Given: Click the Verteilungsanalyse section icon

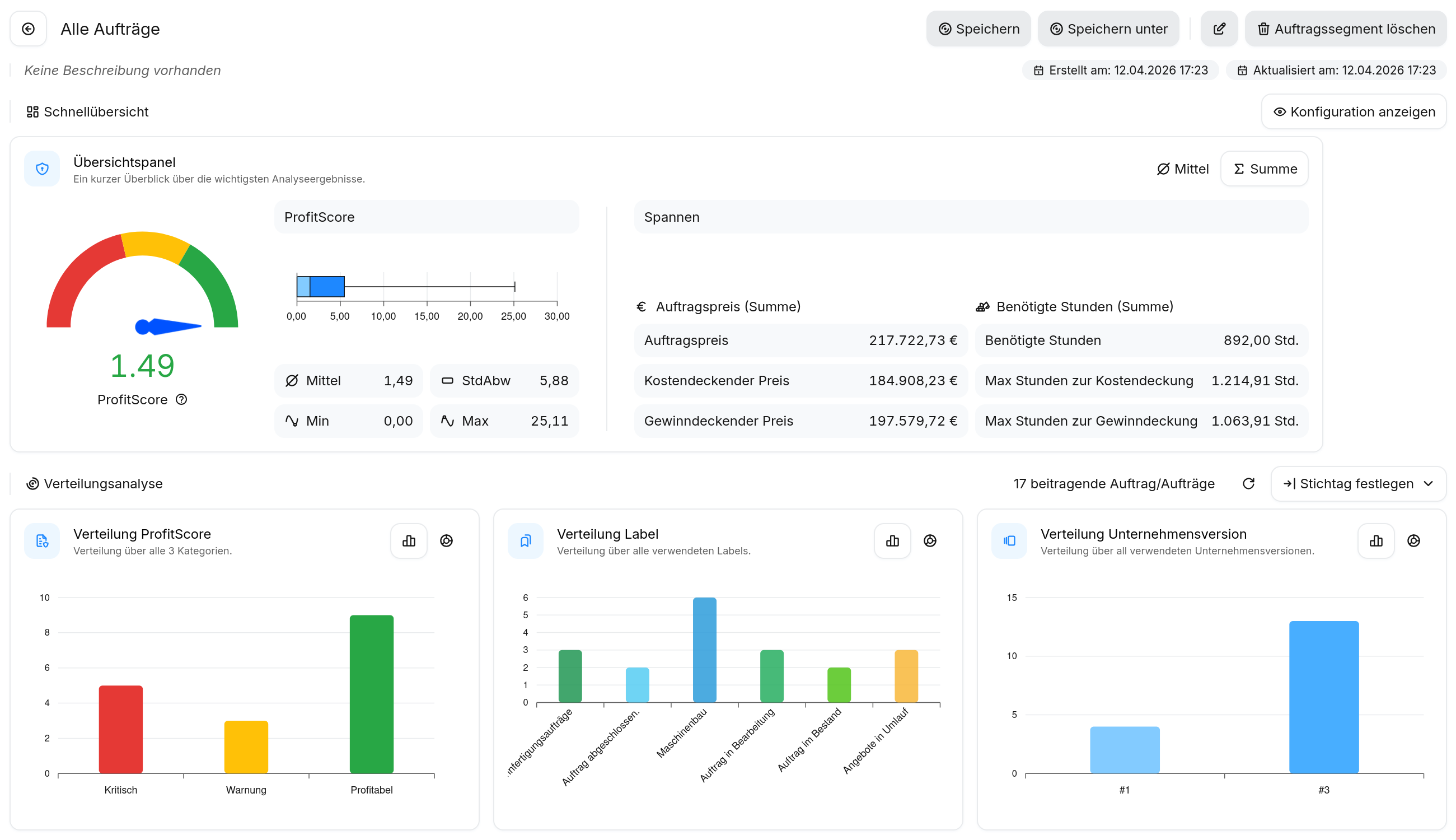Looking at the screenshot, I should [x=32, y=483].
